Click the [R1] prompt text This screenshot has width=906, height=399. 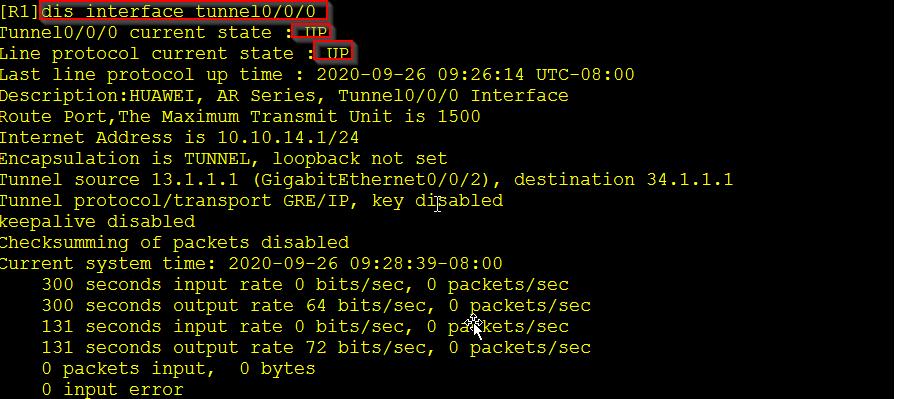[x=21, y=12]
